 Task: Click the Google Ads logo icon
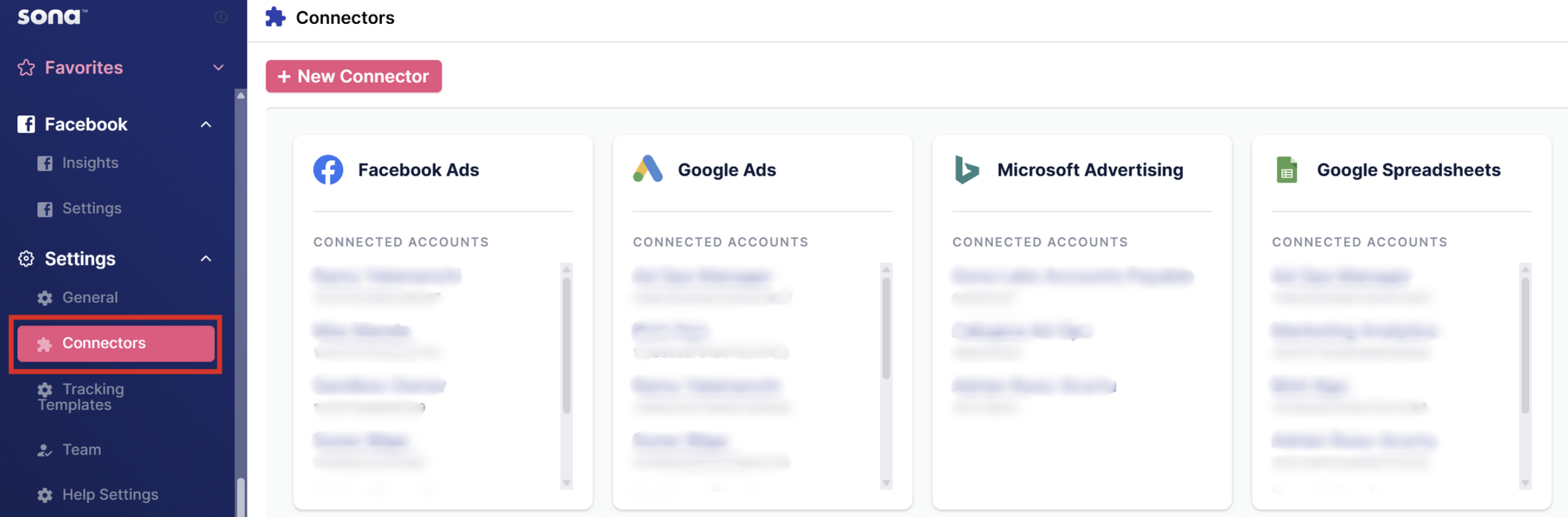[647, 169]
